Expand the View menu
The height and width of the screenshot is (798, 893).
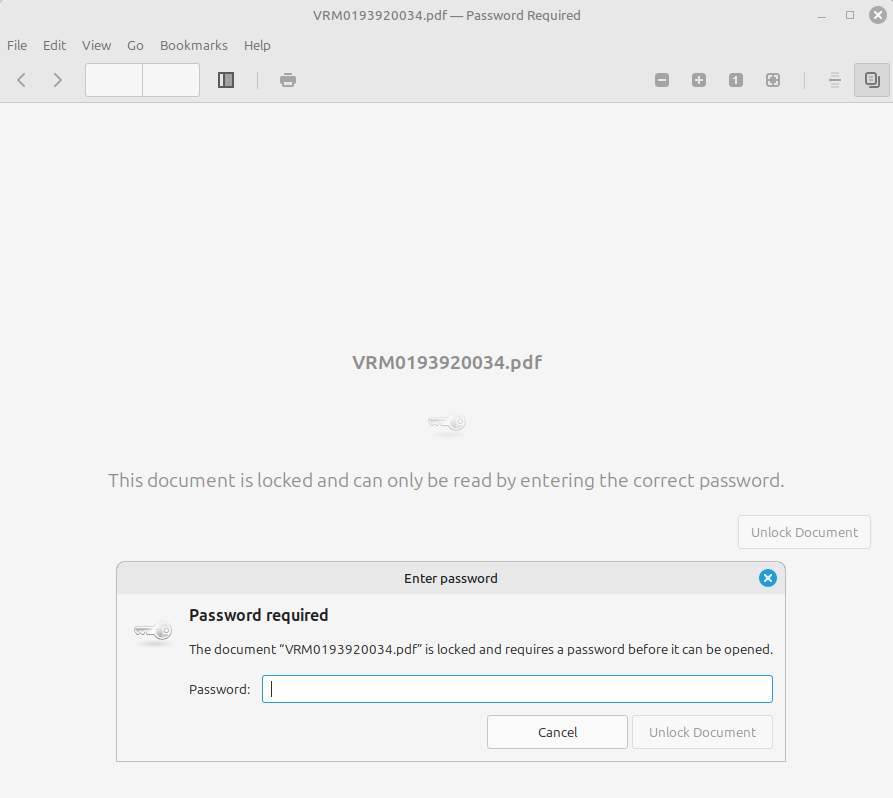(x=96, y=45)
